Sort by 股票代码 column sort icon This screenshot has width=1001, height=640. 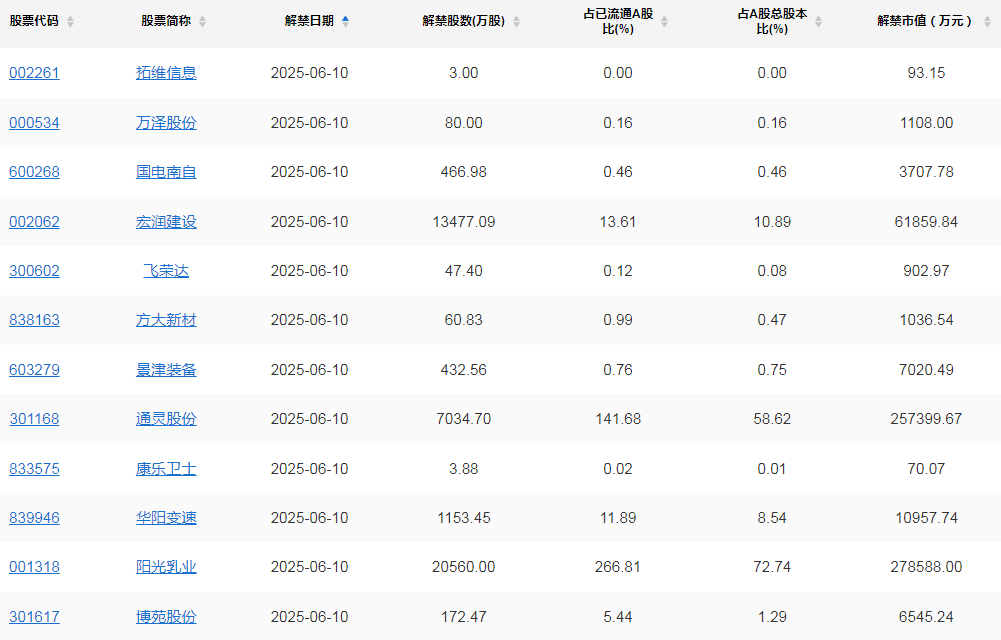70,21
